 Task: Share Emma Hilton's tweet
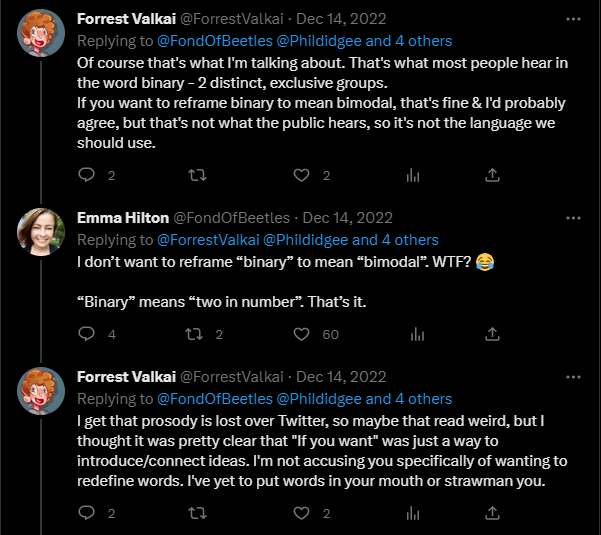point(492,334)
